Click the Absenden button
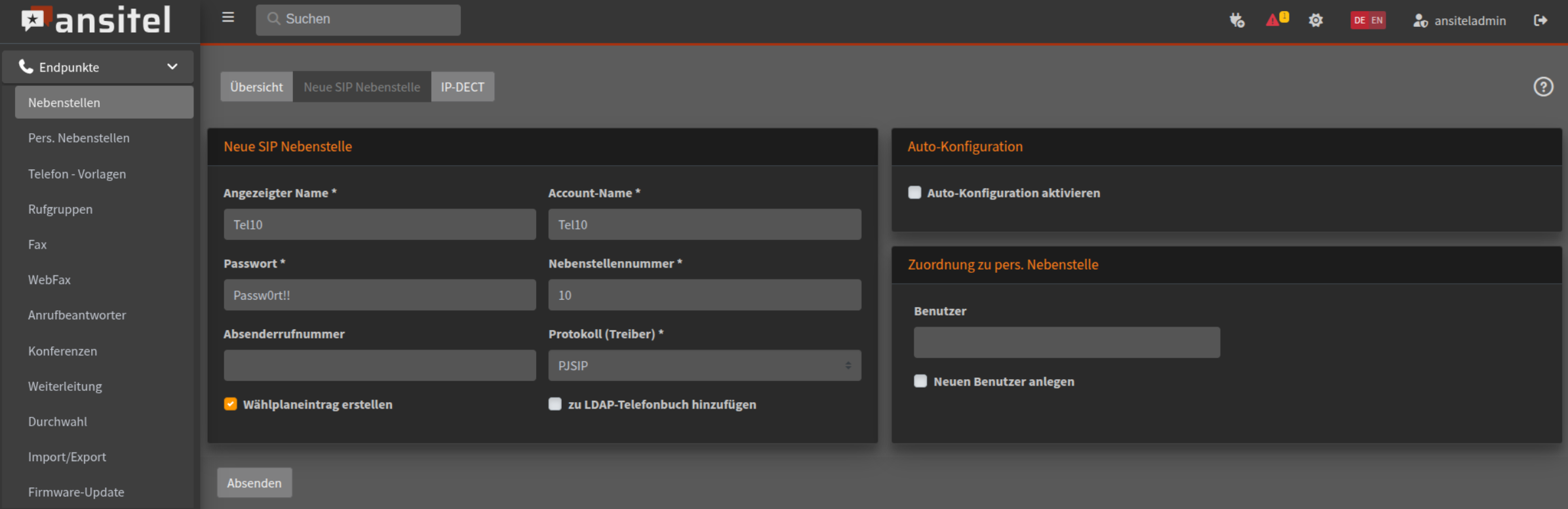1568x509 pixels. 254,483
